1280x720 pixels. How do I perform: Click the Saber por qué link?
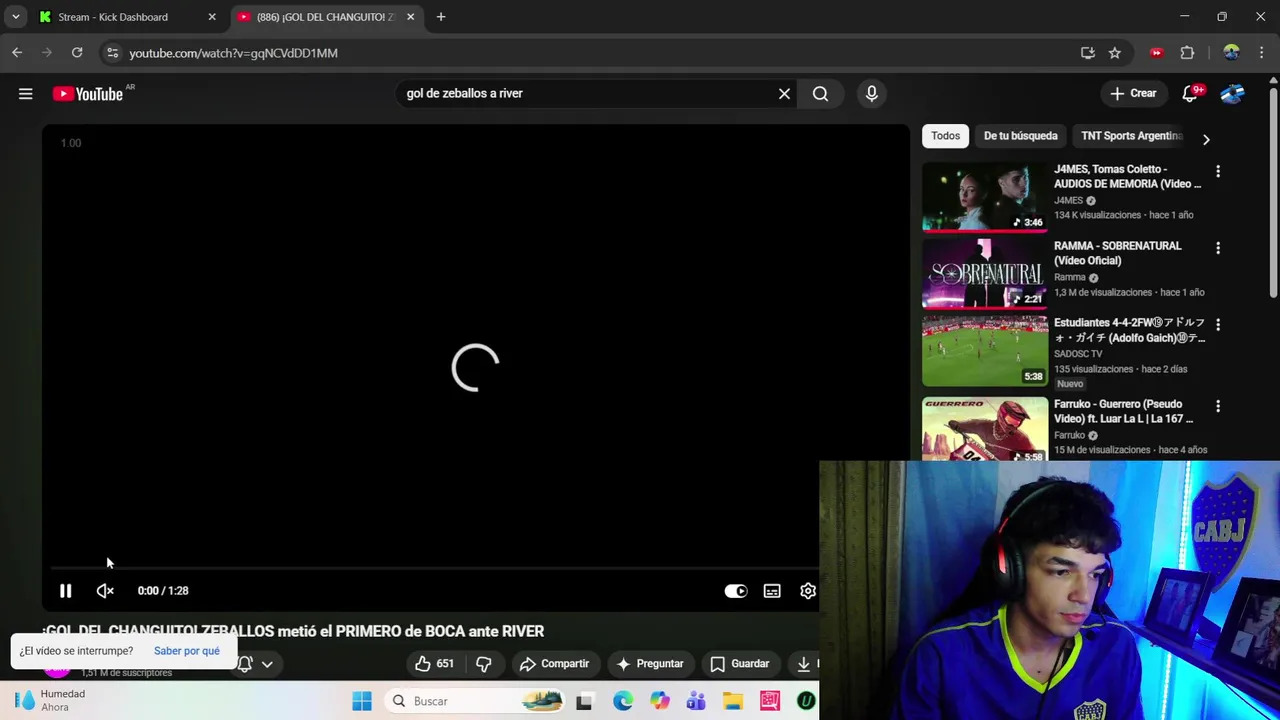pyautogui.click(x=187, y=651)
